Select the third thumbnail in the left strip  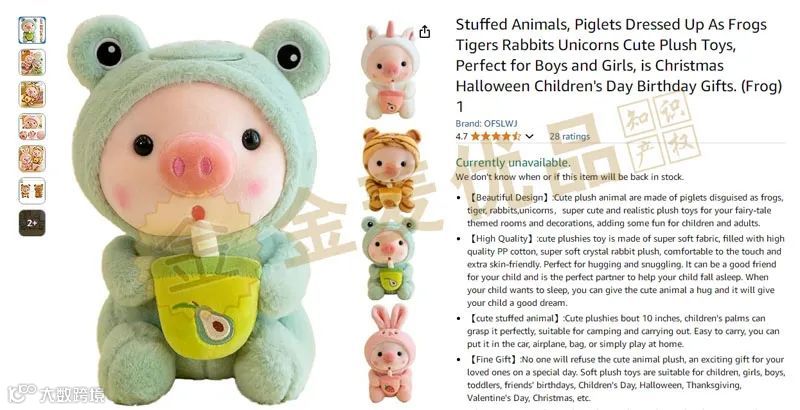click(32, 94)
